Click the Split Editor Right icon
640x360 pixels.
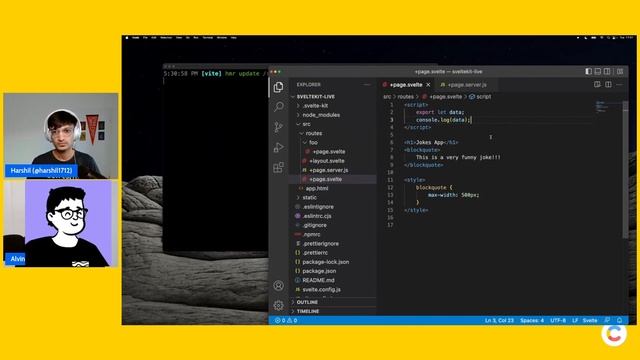[x=608, y=84]
